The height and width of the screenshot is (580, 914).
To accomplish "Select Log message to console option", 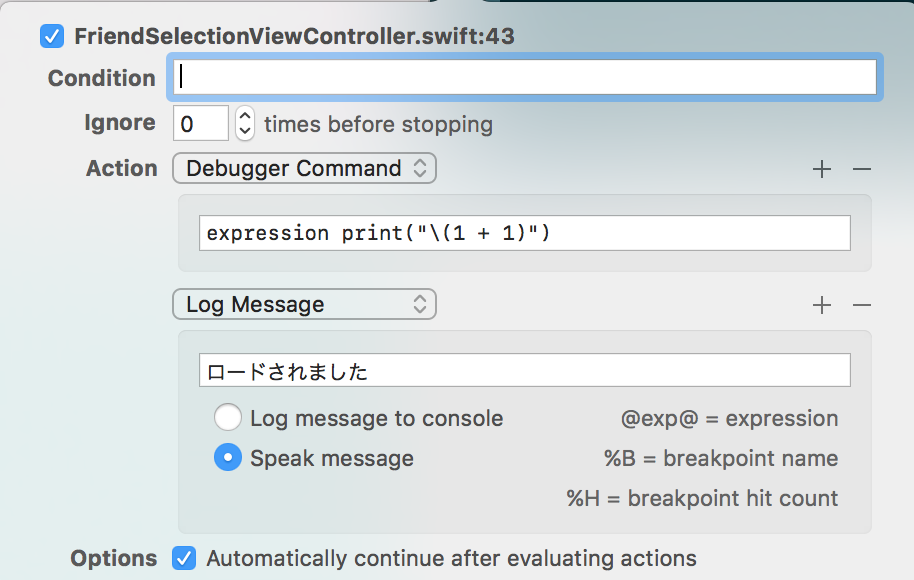I will [228, 418].
